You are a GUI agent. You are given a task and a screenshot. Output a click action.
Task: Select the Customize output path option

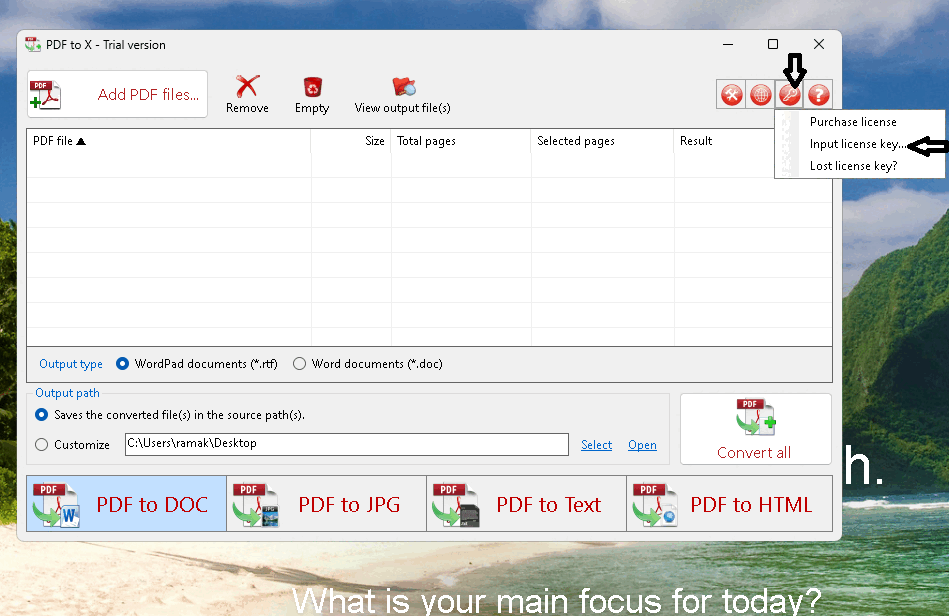coord(42,445)
